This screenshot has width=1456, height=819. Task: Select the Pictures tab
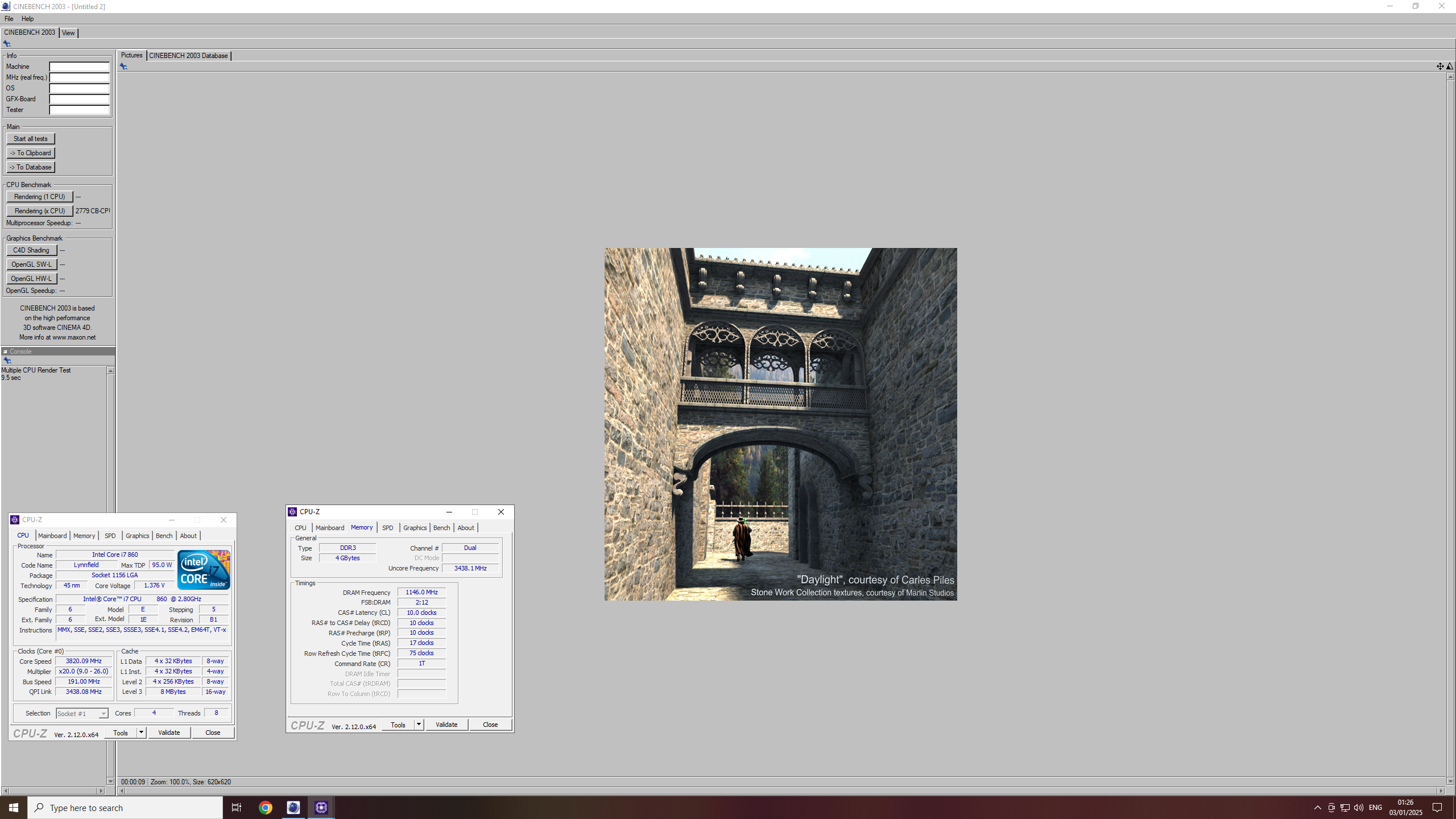(x=131, y=55)
